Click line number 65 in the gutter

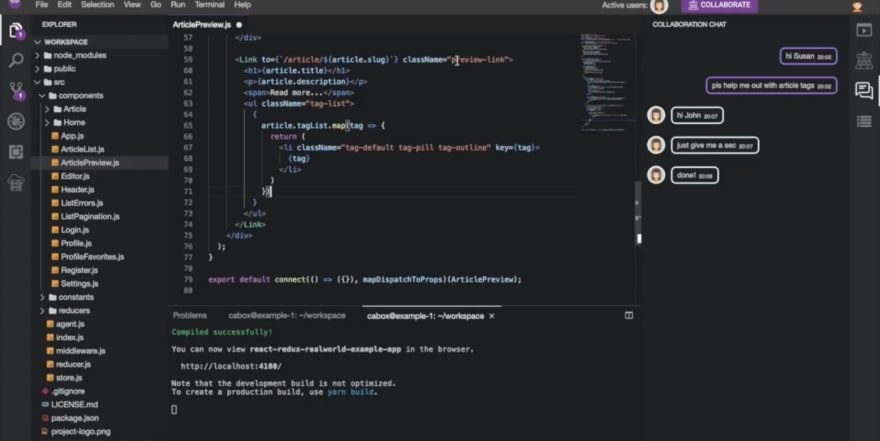187,126
